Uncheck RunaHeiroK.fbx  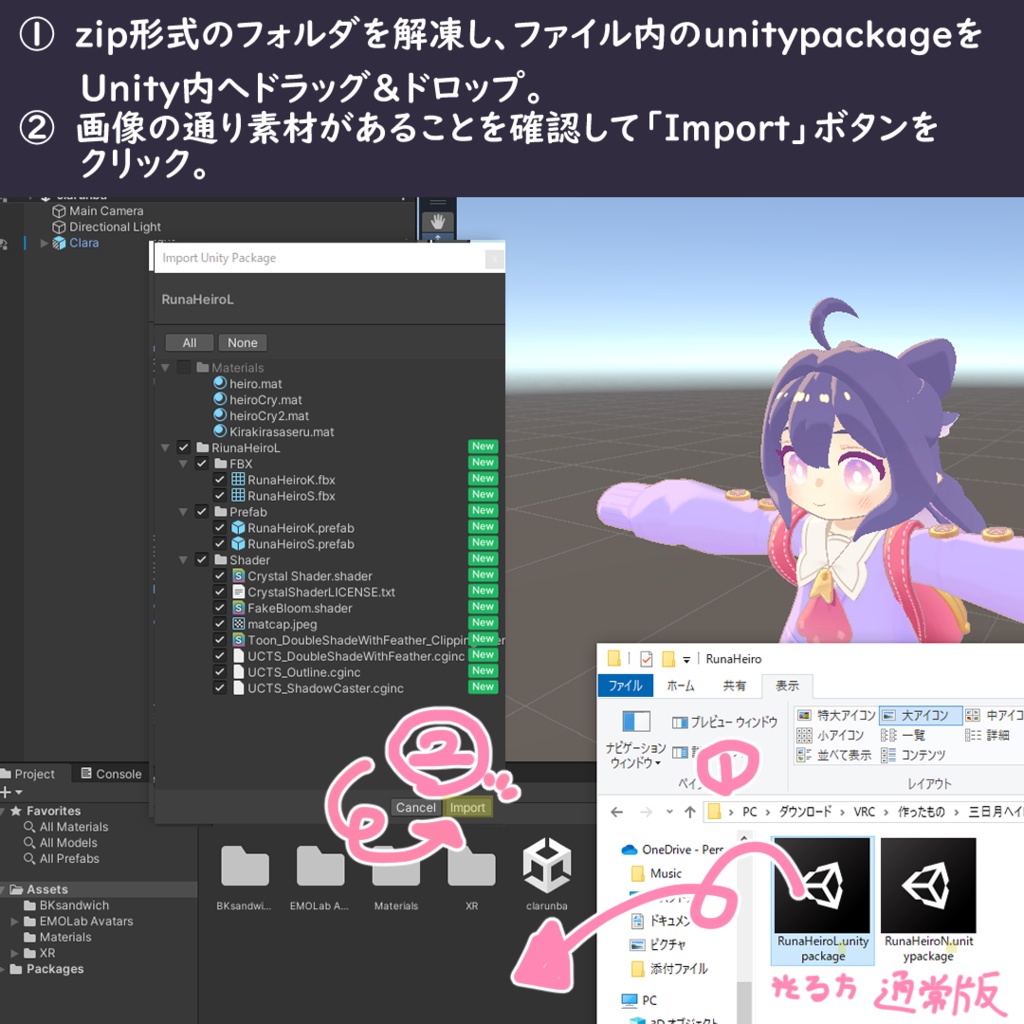tap(220, 480)
